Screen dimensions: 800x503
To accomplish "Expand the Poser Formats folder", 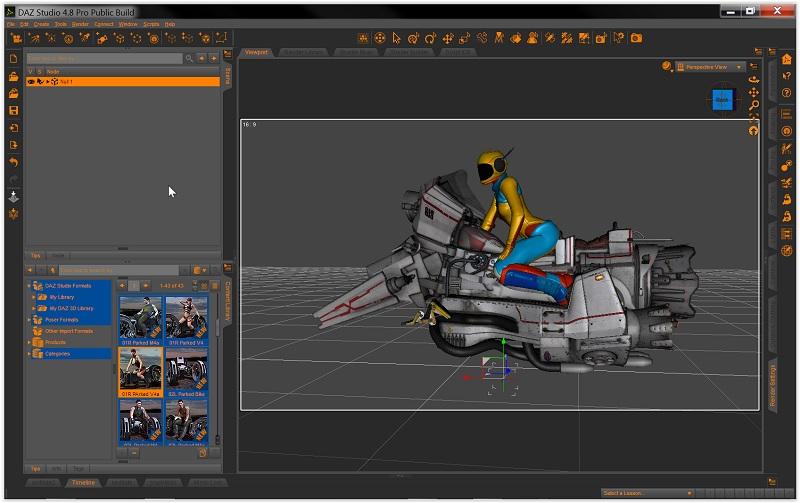I will (x=29, y=319).
